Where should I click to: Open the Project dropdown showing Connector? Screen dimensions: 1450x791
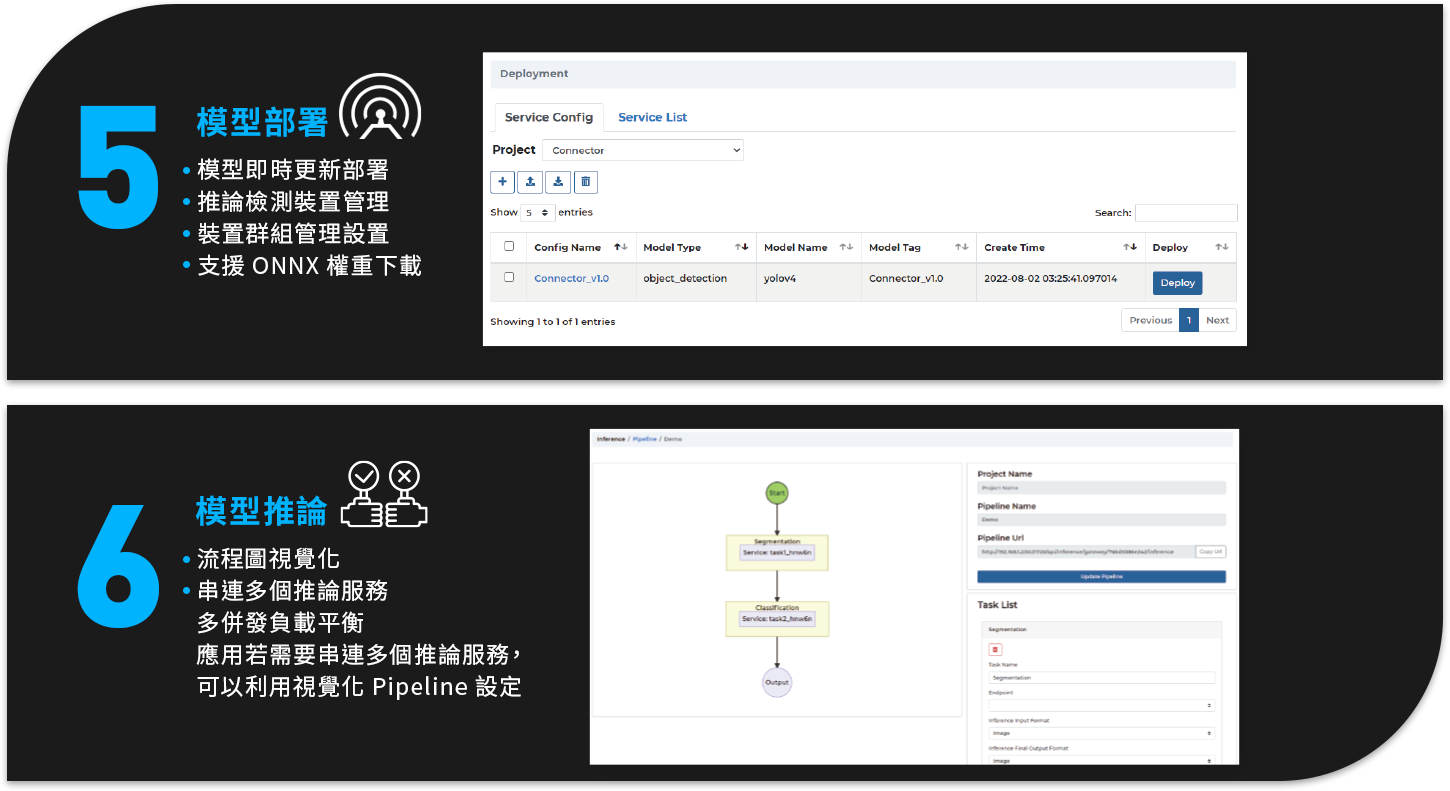643,150
